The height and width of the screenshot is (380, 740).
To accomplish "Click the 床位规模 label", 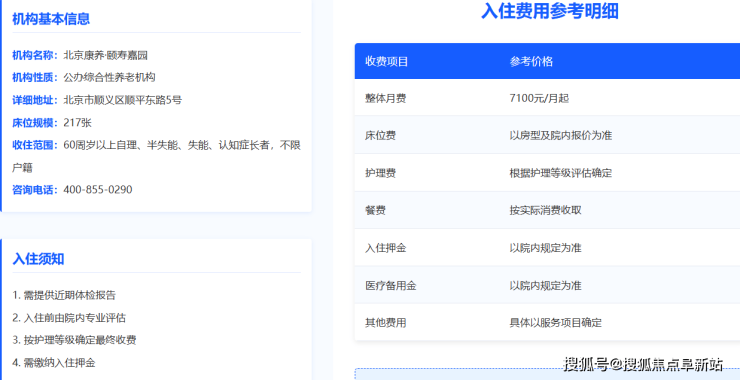I will (x=34, y=123).
